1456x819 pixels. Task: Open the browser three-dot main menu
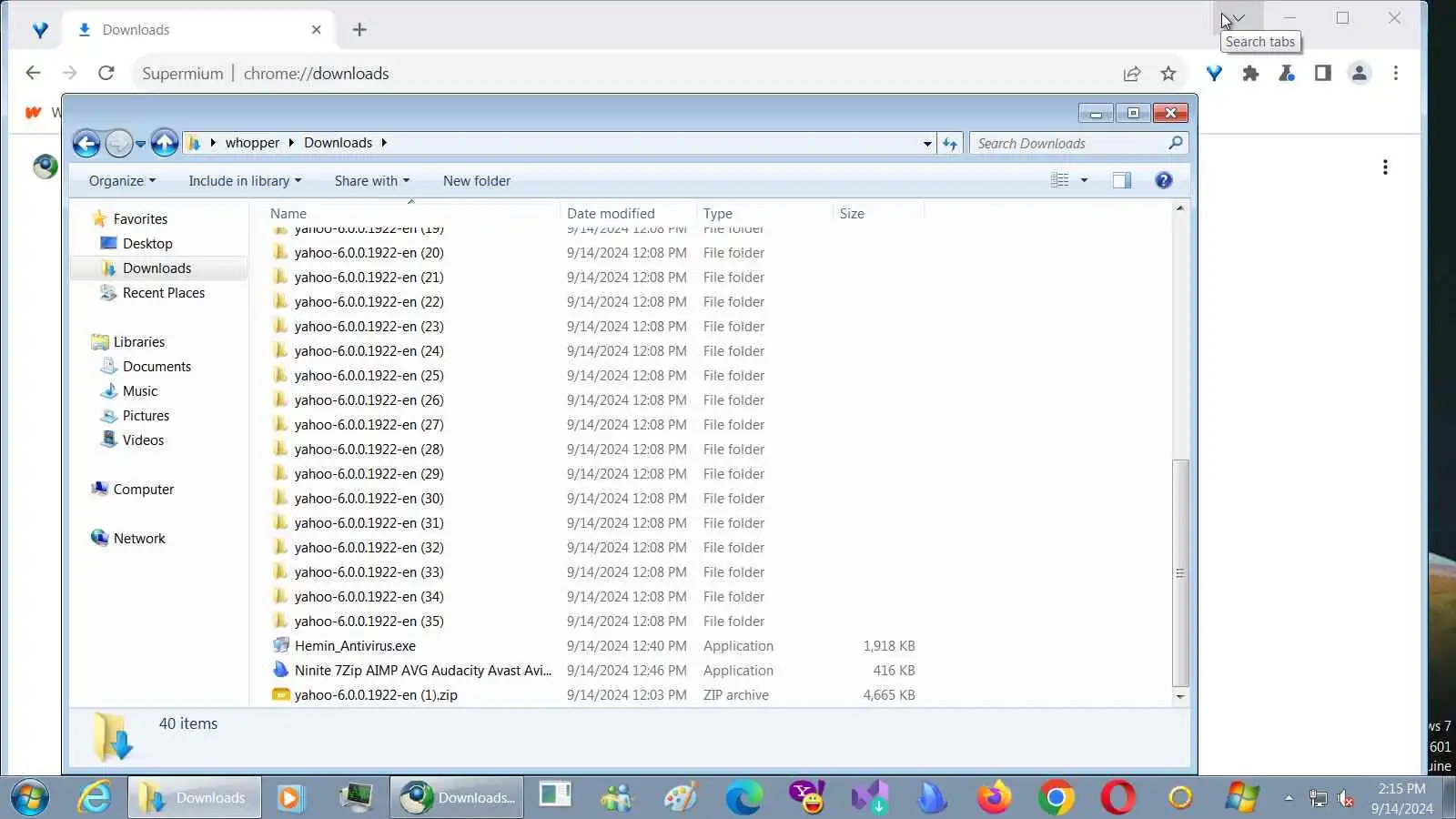pos(1396,73)
